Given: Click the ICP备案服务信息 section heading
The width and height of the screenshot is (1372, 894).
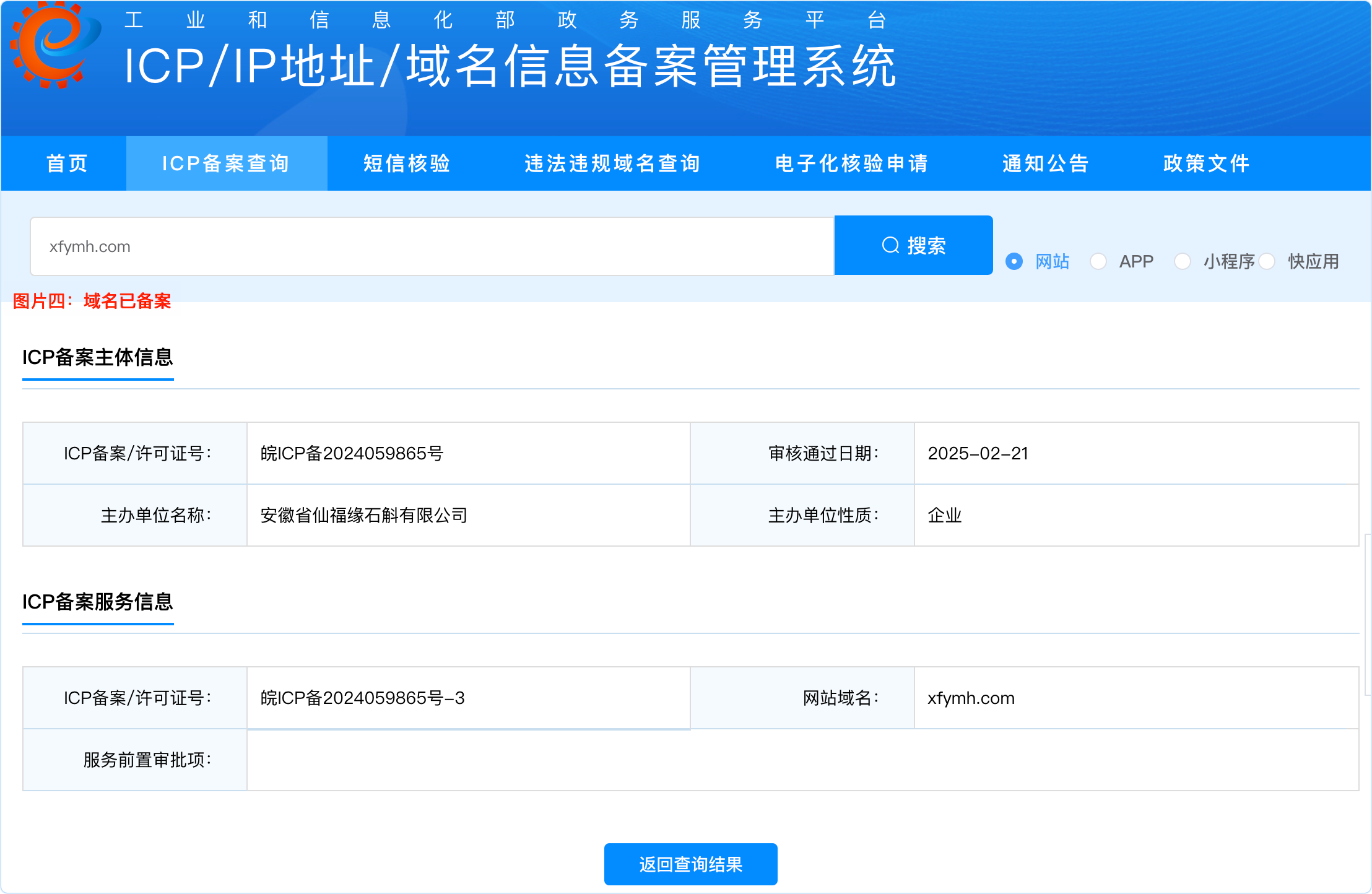Looking at the screenshot, I should [98, 602].
